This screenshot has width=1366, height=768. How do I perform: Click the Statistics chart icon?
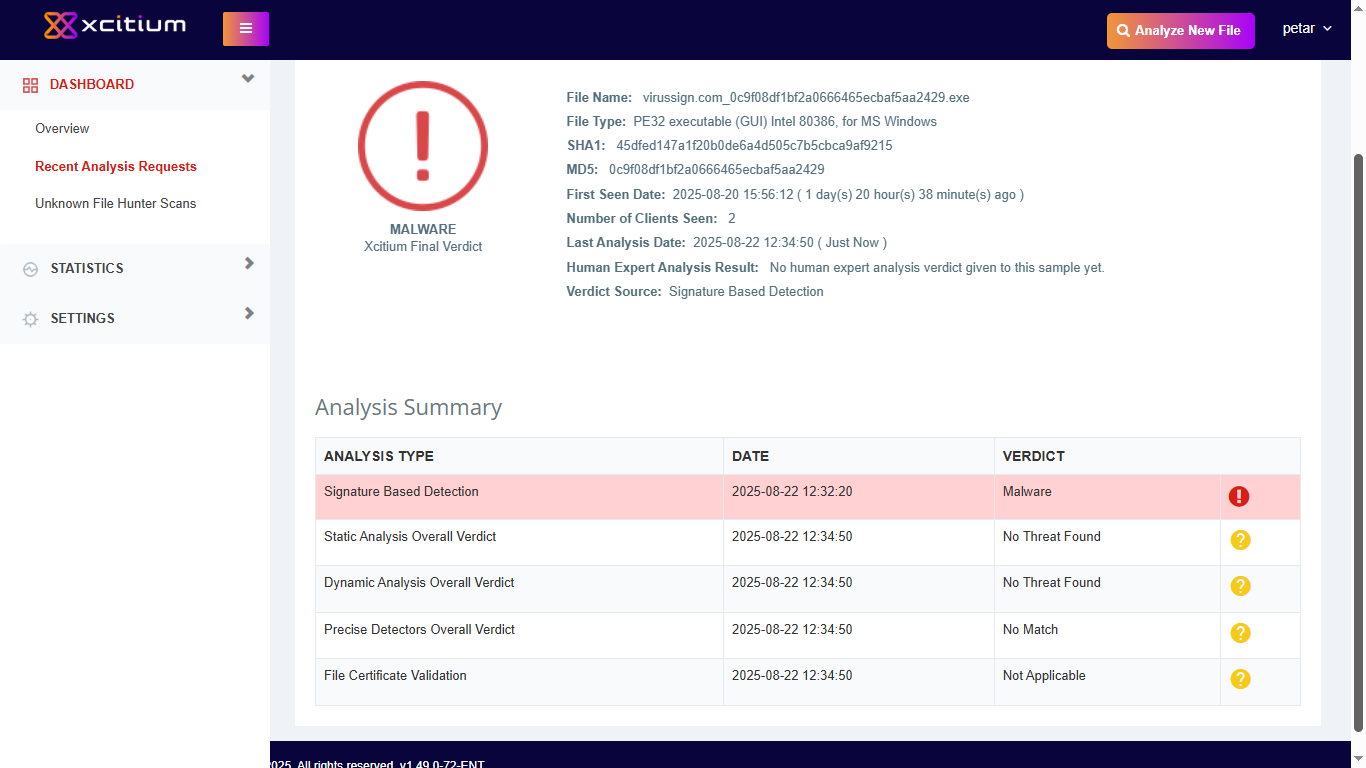[30, 269]
